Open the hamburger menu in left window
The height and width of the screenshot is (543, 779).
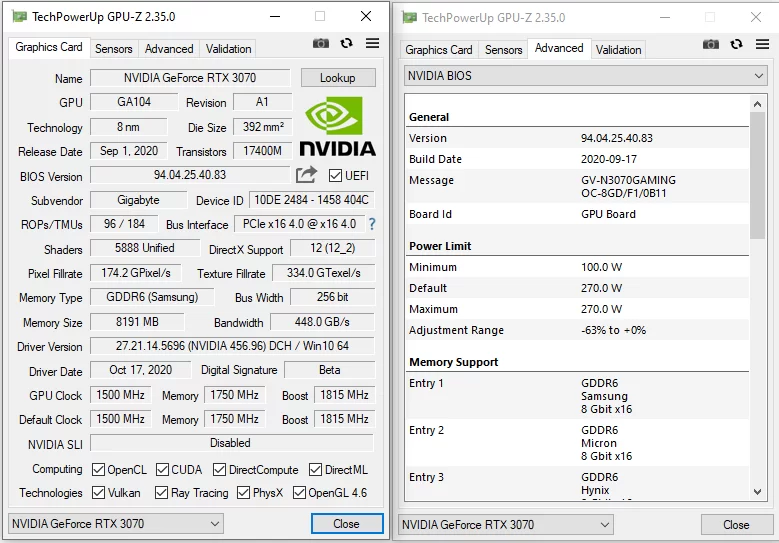pos(372,44)
